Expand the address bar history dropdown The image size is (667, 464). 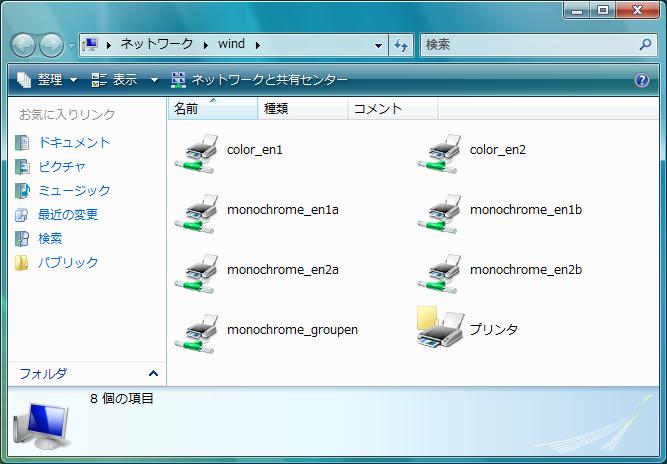click(378, 45)
